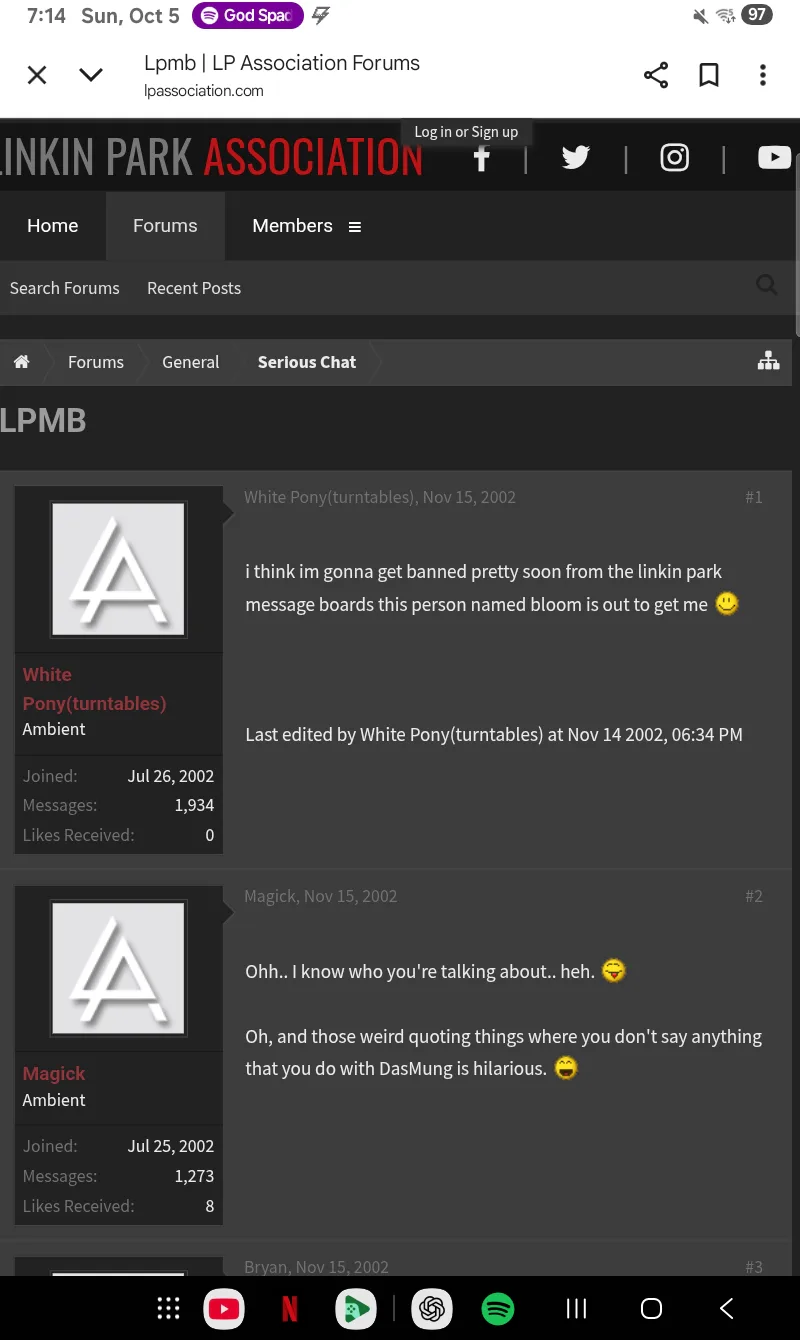Open the YouTube icon in header
The height and width of the screenshot is (1340, 800).
[x=774, y=158]
